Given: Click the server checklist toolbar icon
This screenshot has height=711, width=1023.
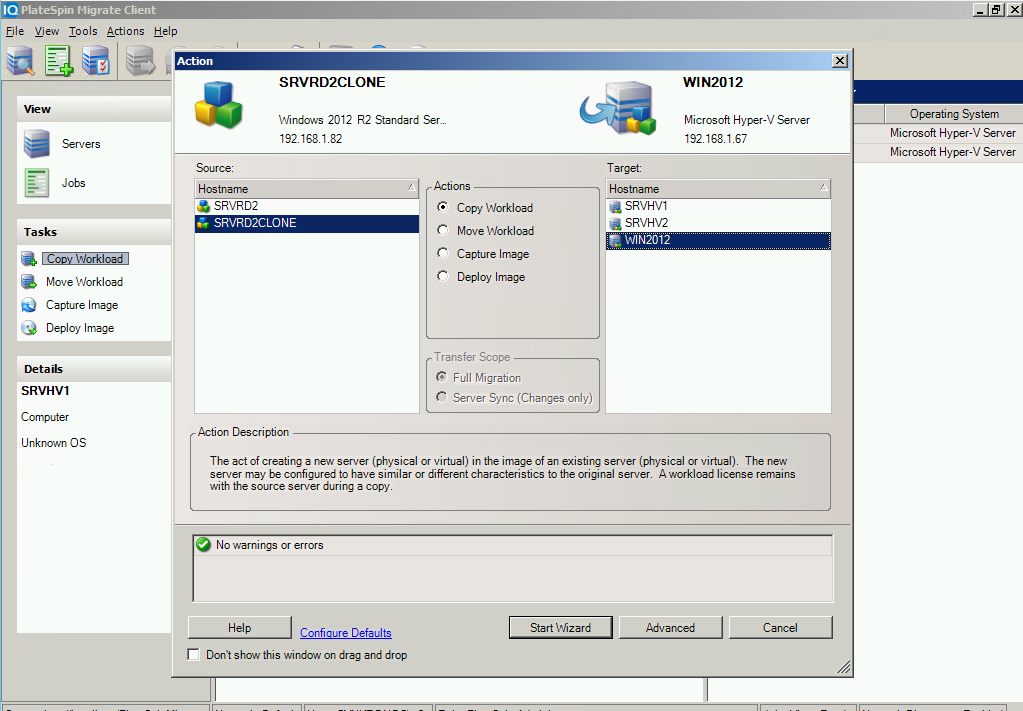Looking at the screenshot, I should tap(96, 61).
